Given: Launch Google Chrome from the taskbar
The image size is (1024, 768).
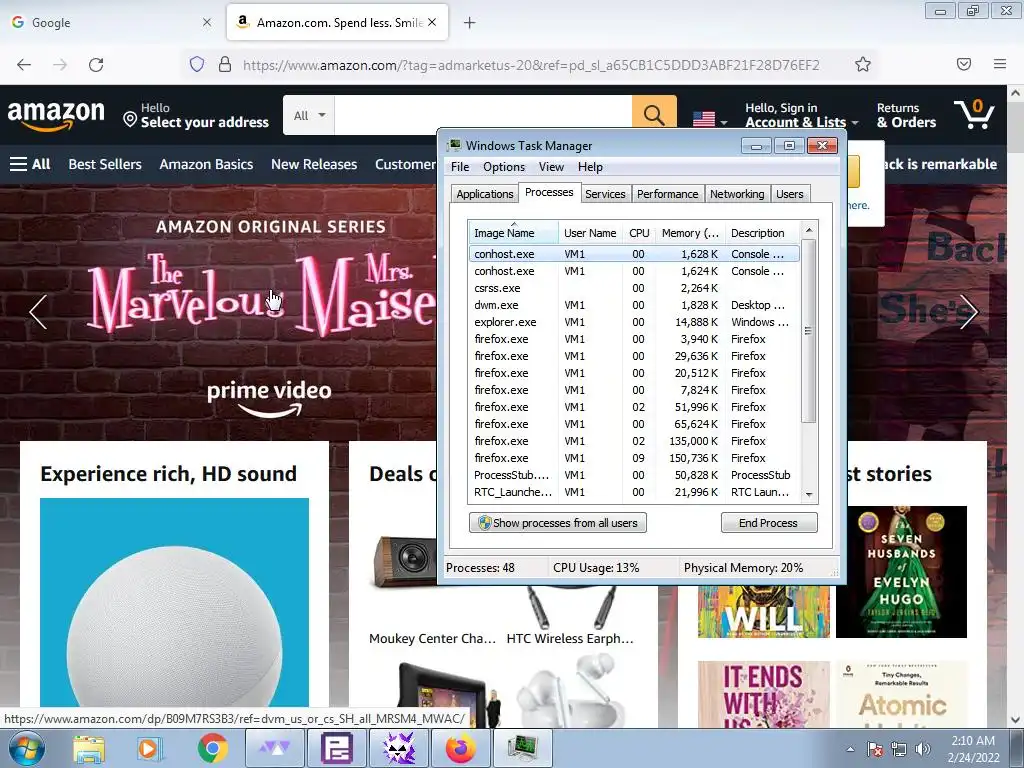Looking at the screenshot, I should tap(212, 748).
